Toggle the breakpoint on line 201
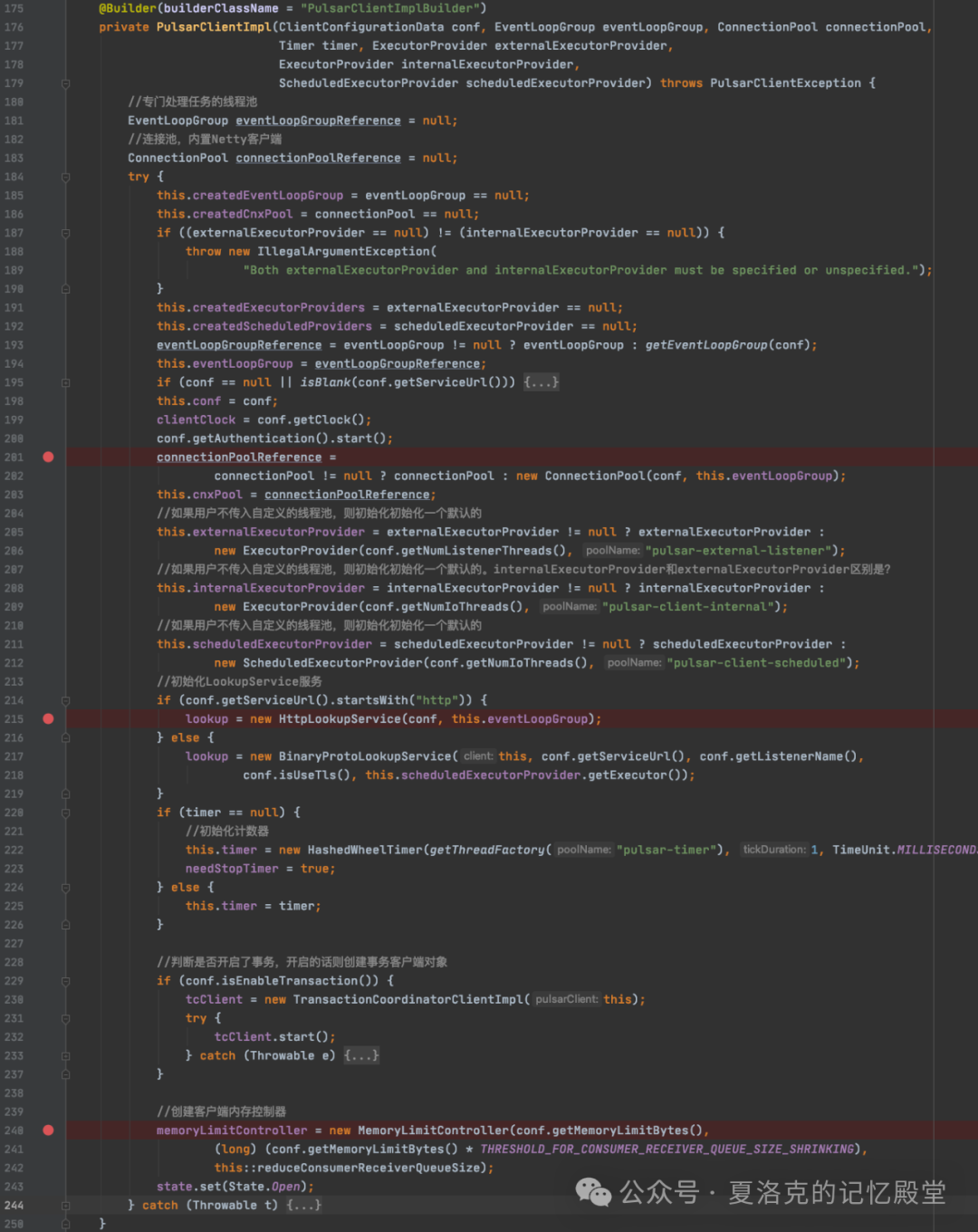Viewport: 978px width, 1232px height. (x=48, y=457)
